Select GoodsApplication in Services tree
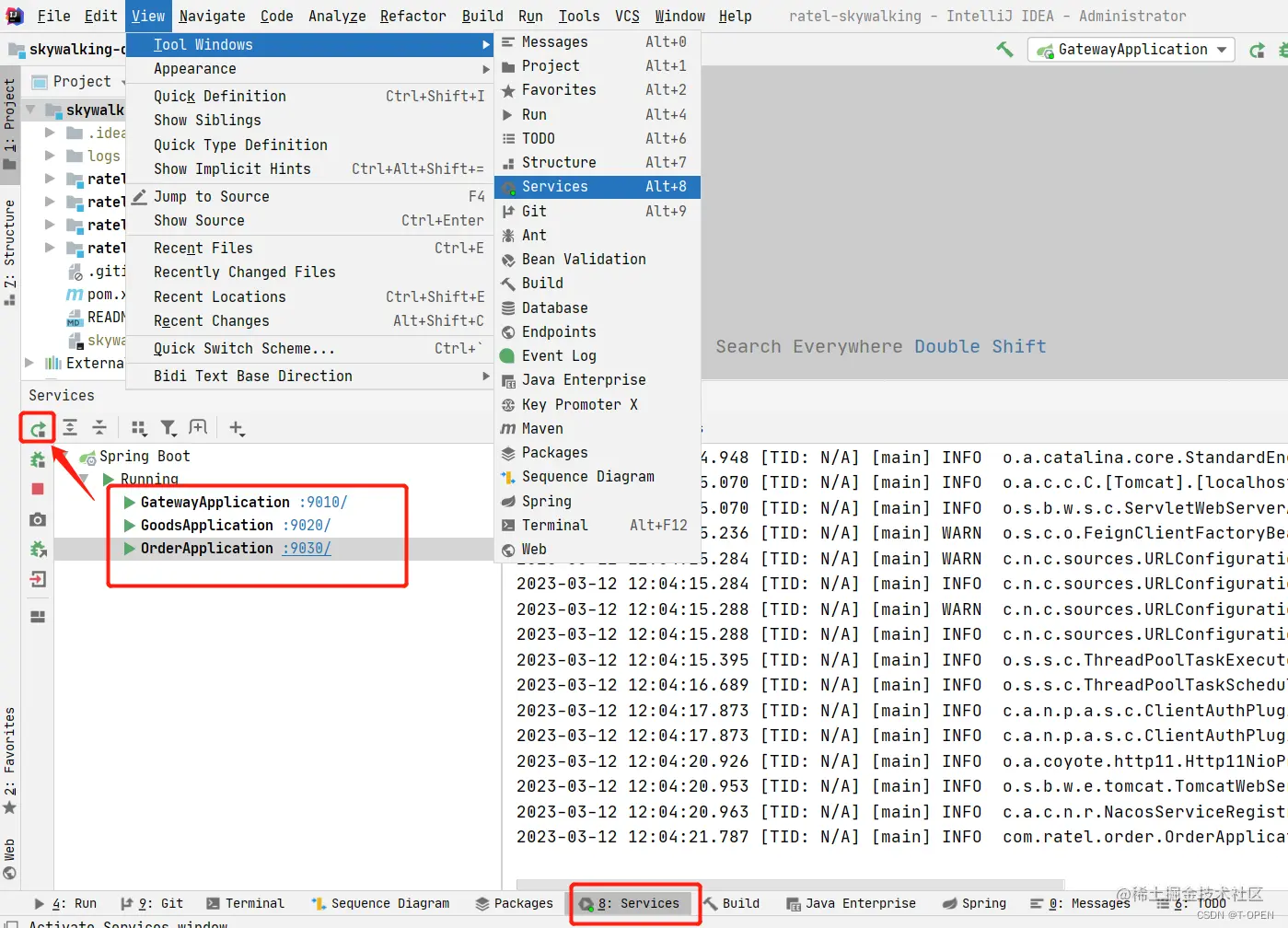The height and width of the screenshot is (928, 1288). coord(206,525)
